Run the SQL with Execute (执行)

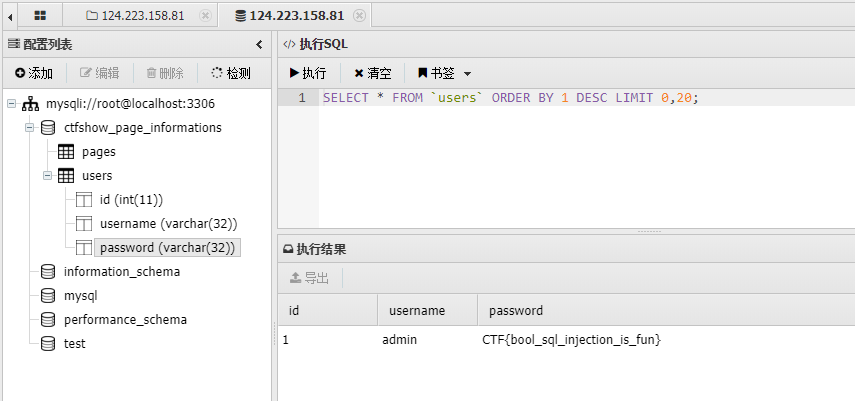tap(308, 73)
